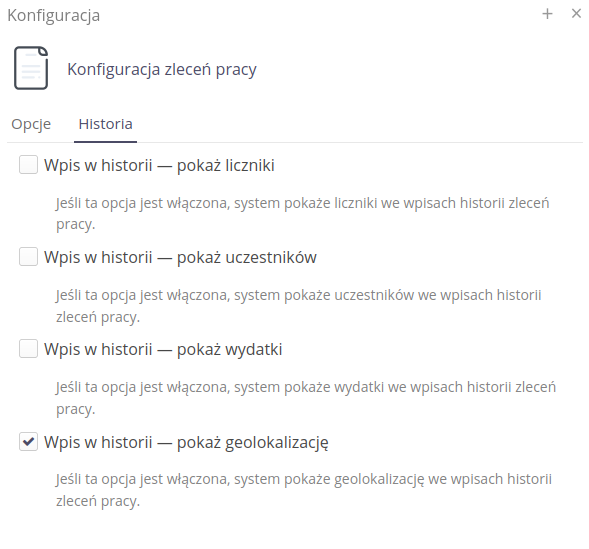The width and height of the screenshot is (589, 549).
Task: Check the 'pokaż wydatki' checkbox
Action: pos(29,349)
